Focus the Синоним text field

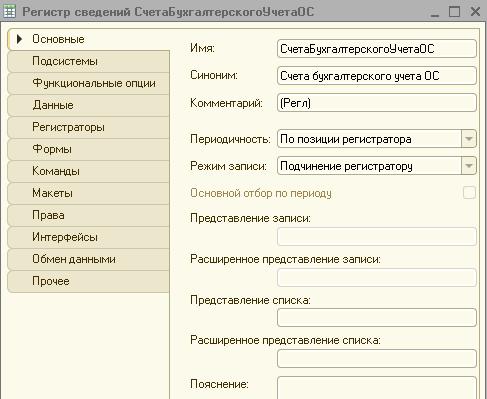pos(377,76)
